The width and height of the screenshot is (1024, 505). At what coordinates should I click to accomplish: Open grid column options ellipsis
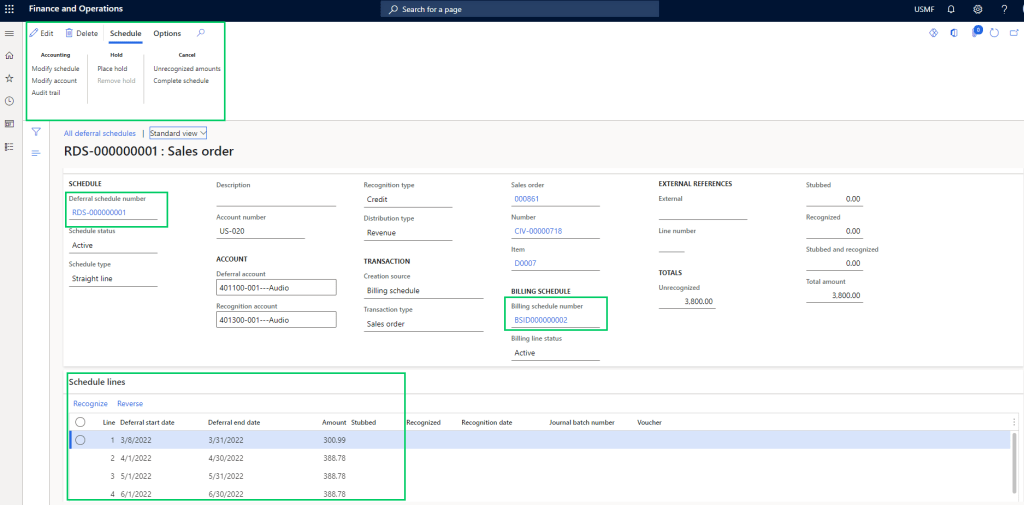coord(1014,422)
